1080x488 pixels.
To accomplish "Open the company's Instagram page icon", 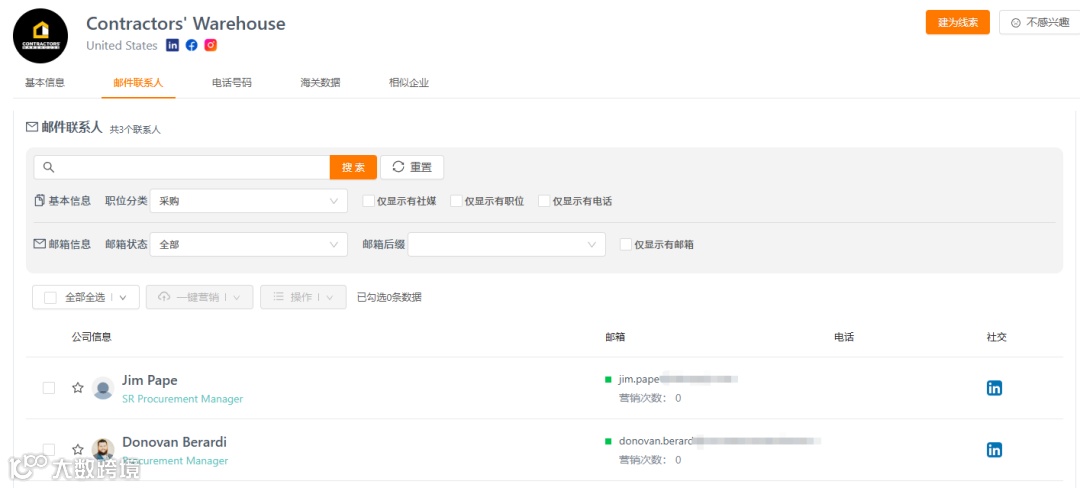I will (x=211, y=45).
